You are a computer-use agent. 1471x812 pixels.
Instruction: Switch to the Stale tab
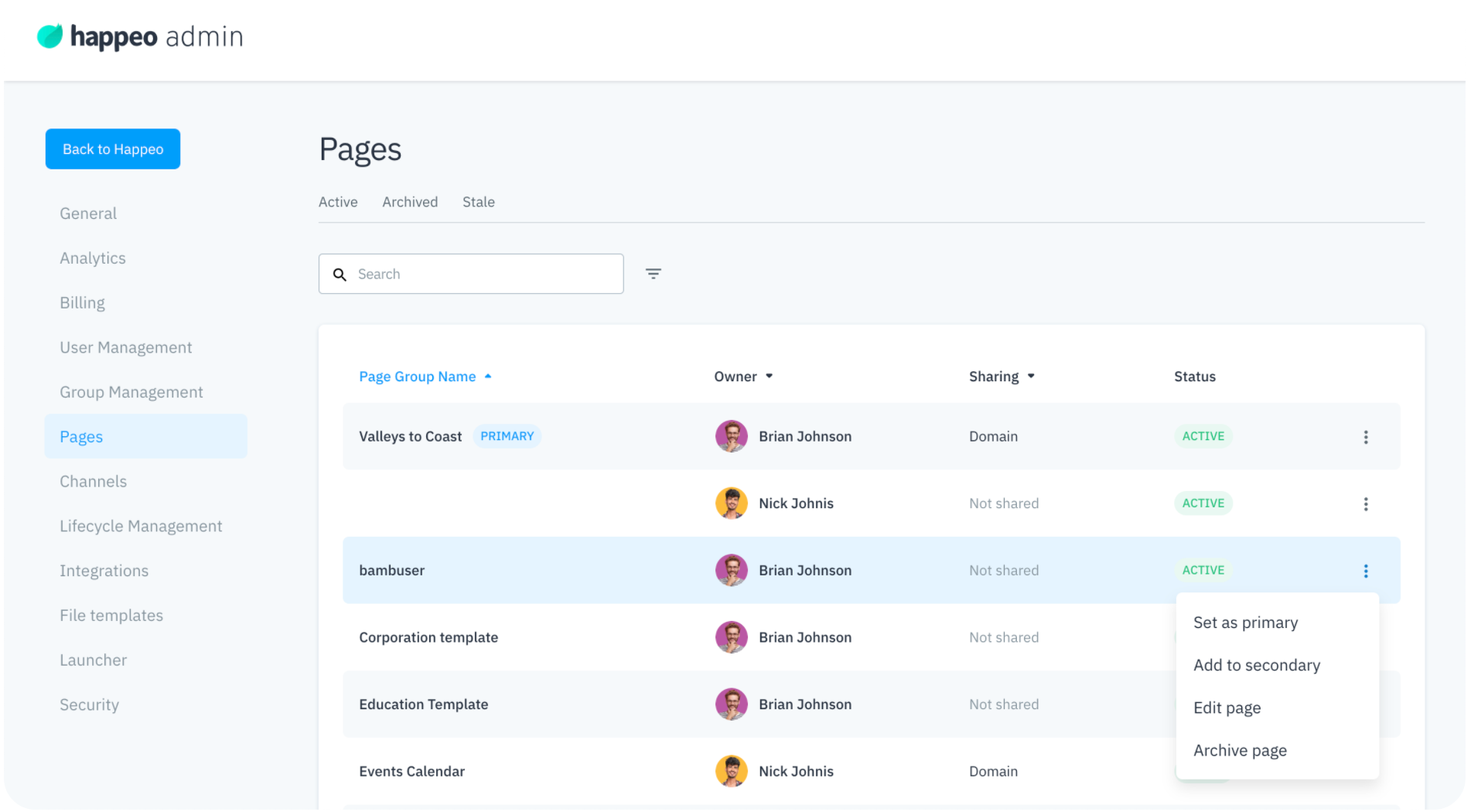478,202
